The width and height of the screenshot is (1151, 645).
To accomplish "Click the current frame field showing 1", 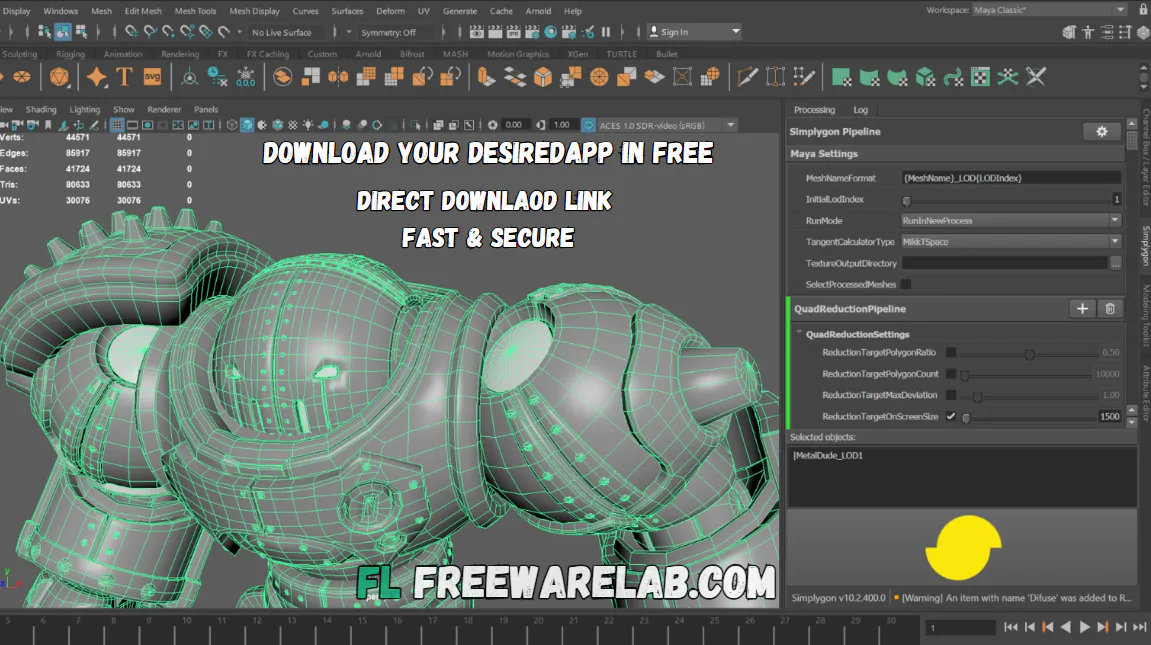I will pos(959,628).
